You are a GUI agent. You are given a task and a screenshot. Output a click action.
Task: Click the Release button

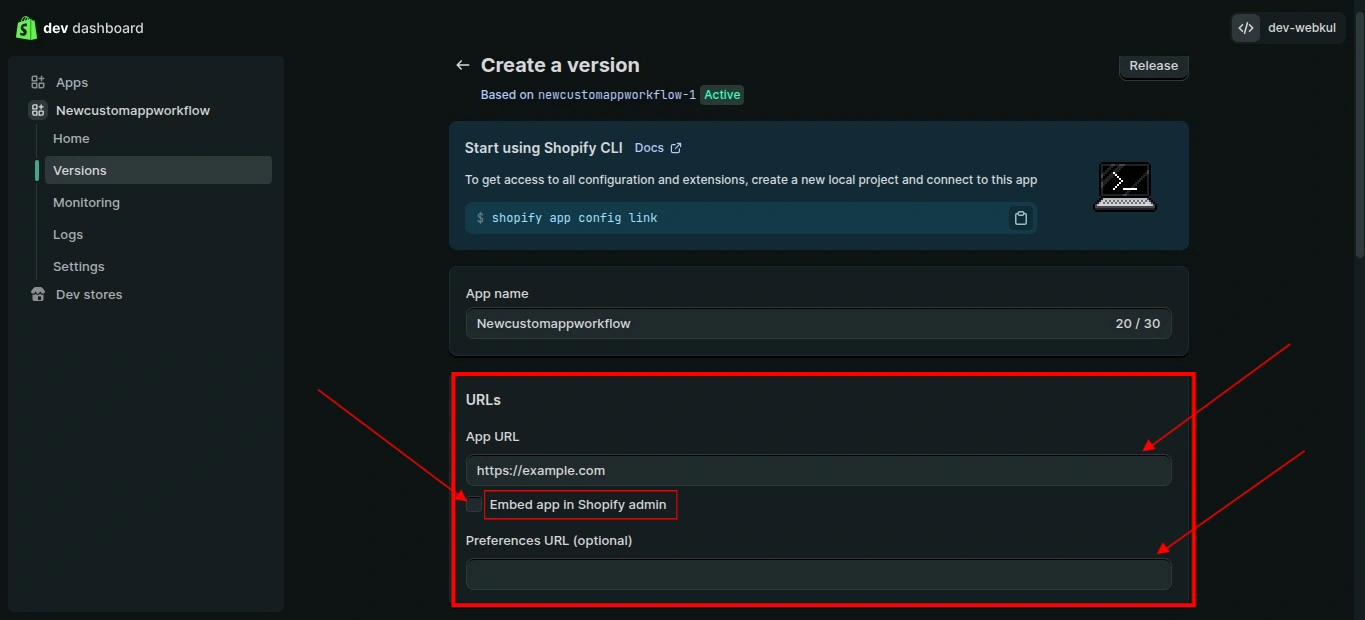click(x=1153, y=66)
